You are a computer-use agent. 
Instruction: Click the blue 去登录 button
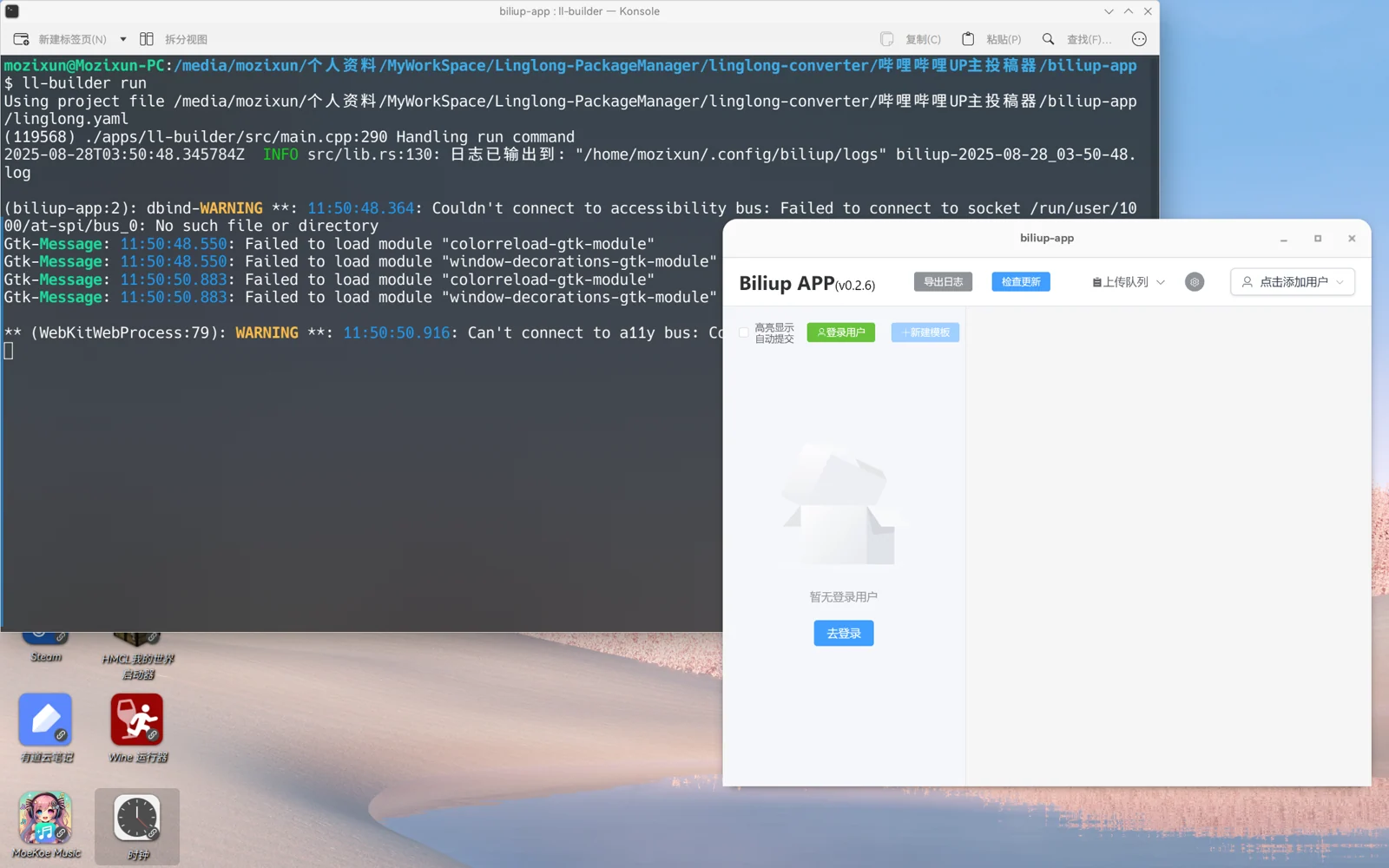tap(844, 634)
